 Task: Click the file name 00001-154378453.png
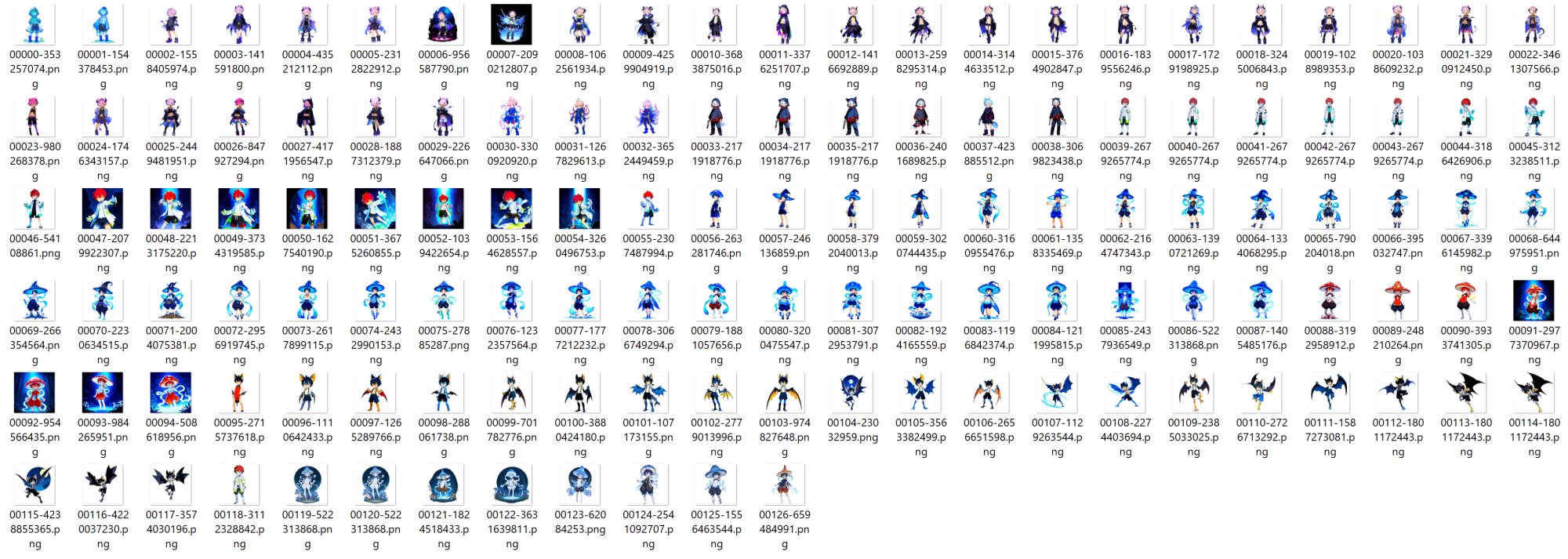[x=103, y=69]
